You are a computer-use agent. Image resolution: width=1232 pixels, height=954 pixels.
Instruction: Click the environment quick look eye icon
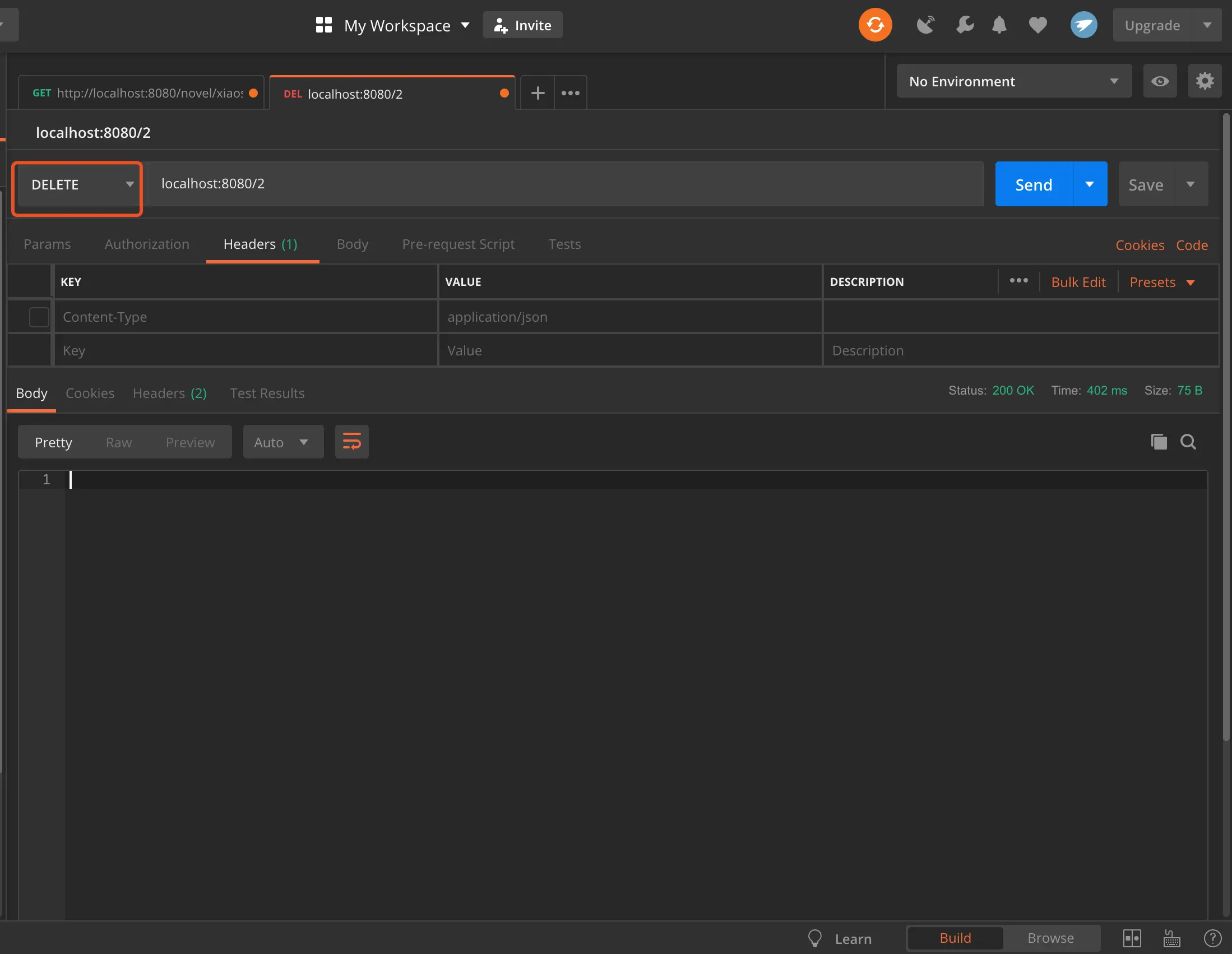point(1160,81)
